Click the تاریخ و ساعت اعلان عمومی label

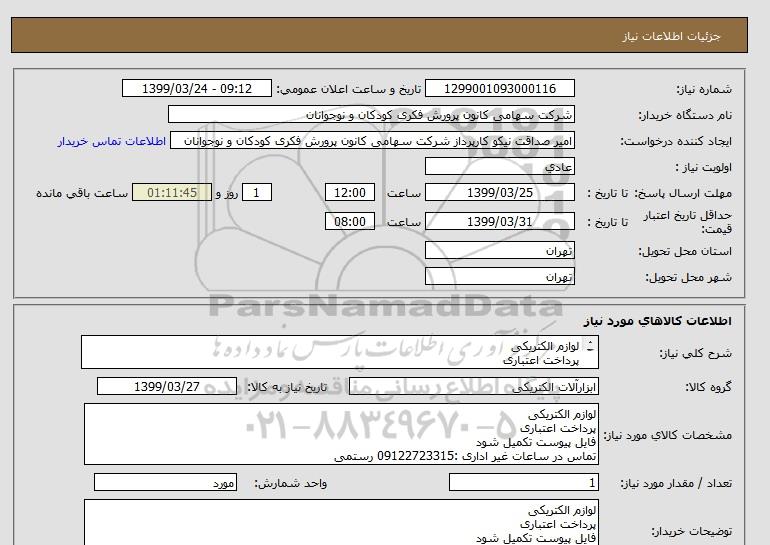click(348, 89)
